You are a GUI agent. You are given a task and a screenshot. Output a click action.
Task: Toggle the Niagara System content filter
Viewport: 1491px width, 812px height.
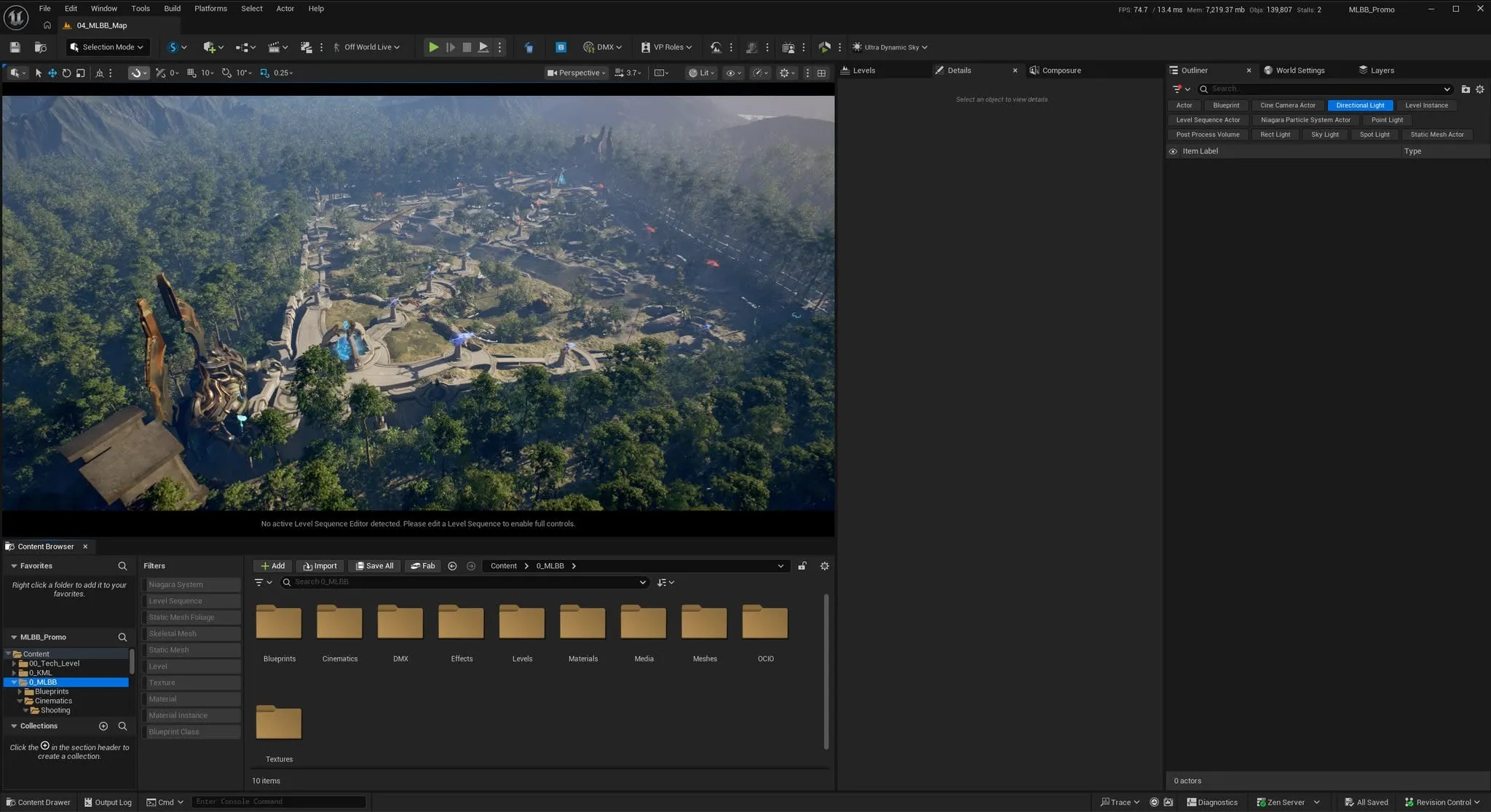[191, 585]
